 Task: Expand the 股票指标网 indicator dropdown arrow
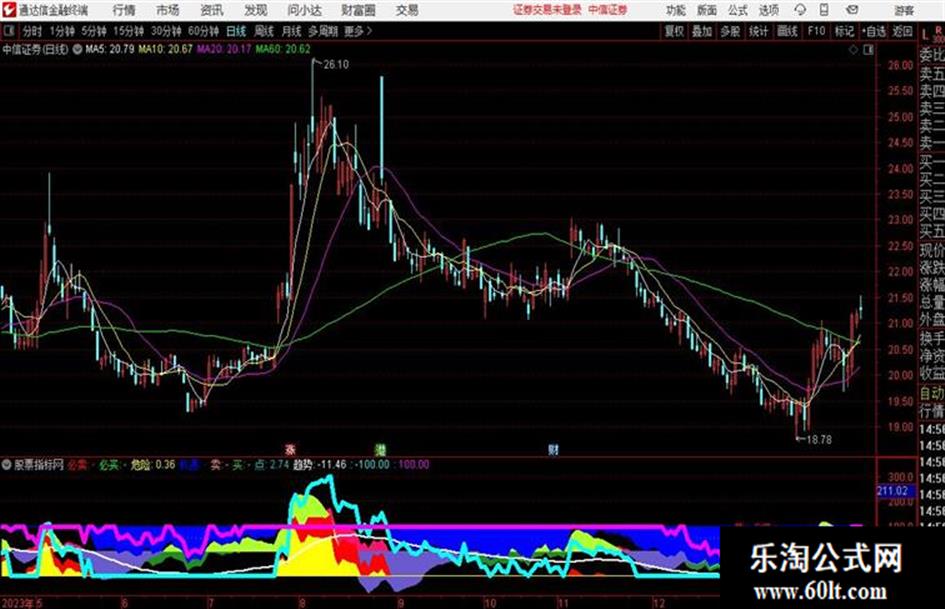(6, 465)
